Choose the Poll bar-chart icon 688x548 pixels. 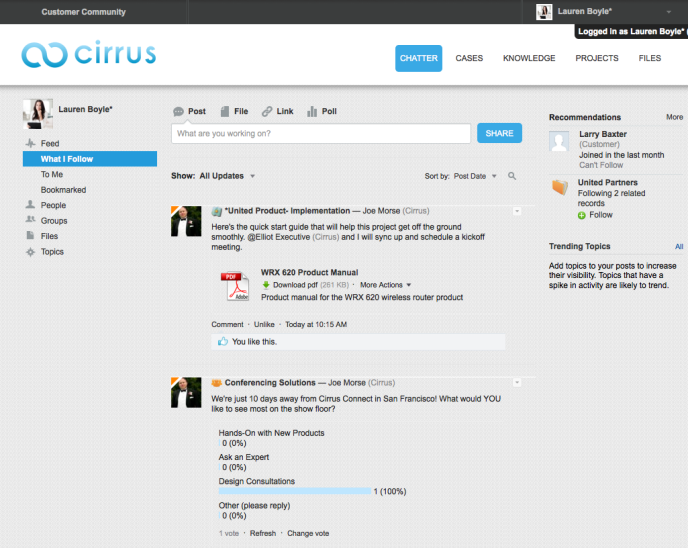(x=312, y=111)
